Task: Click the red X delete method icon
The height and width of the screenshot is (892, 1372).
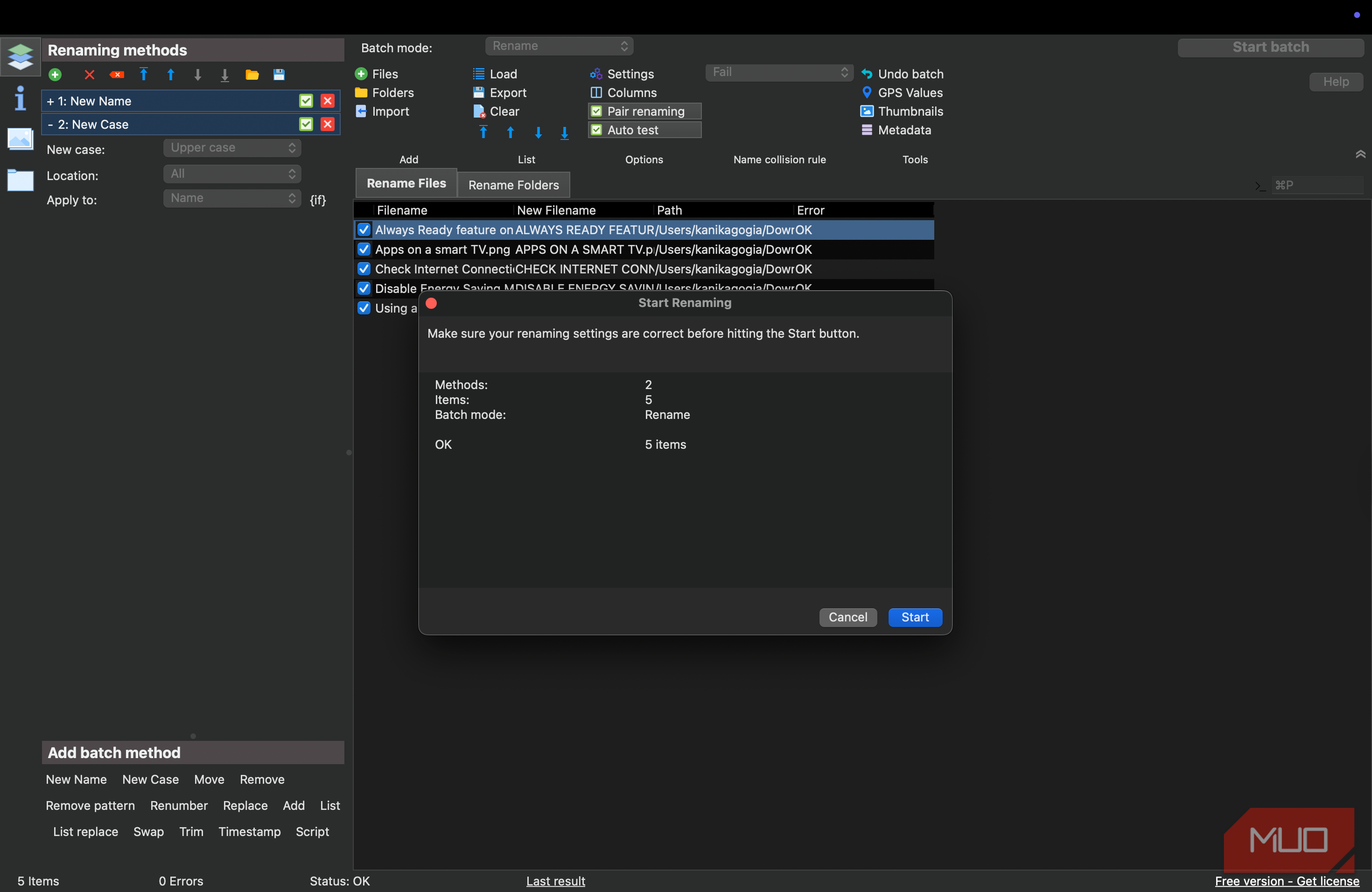Action: [89, 75]
